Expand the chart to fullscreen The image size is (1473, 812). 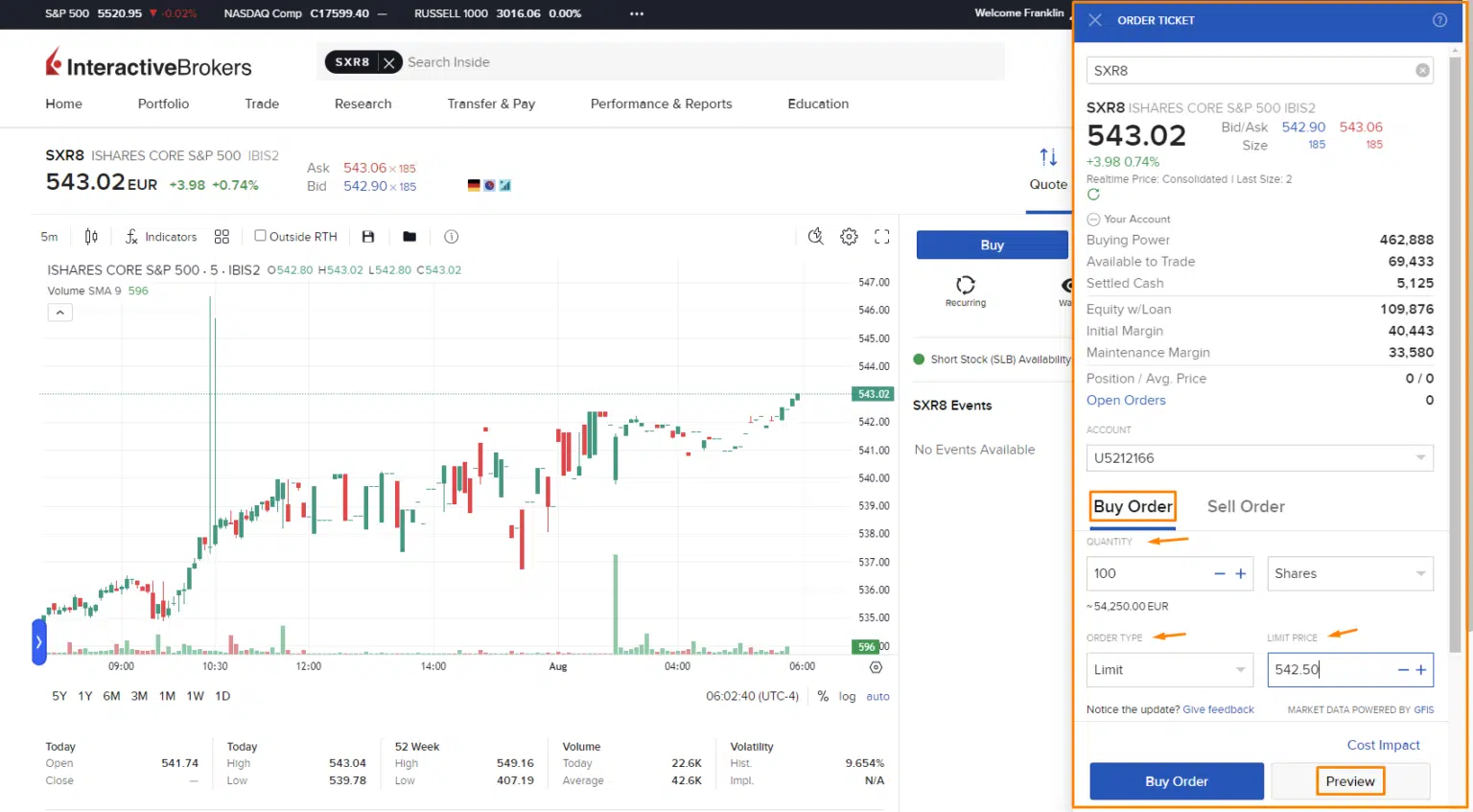(x=881, y=236)
